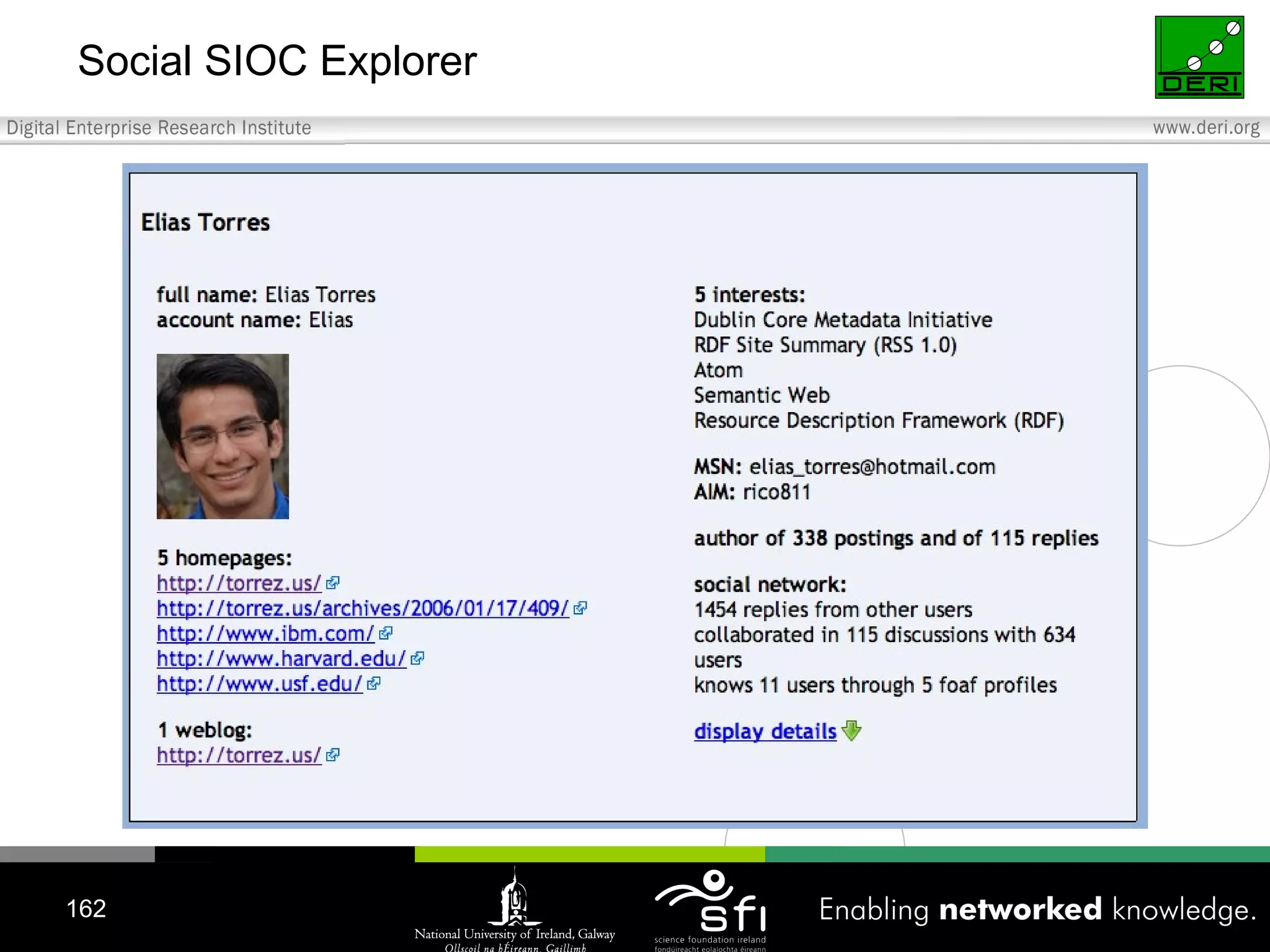Click the 'Atom' interest
1270x952 pixels.
click(718, 370)
